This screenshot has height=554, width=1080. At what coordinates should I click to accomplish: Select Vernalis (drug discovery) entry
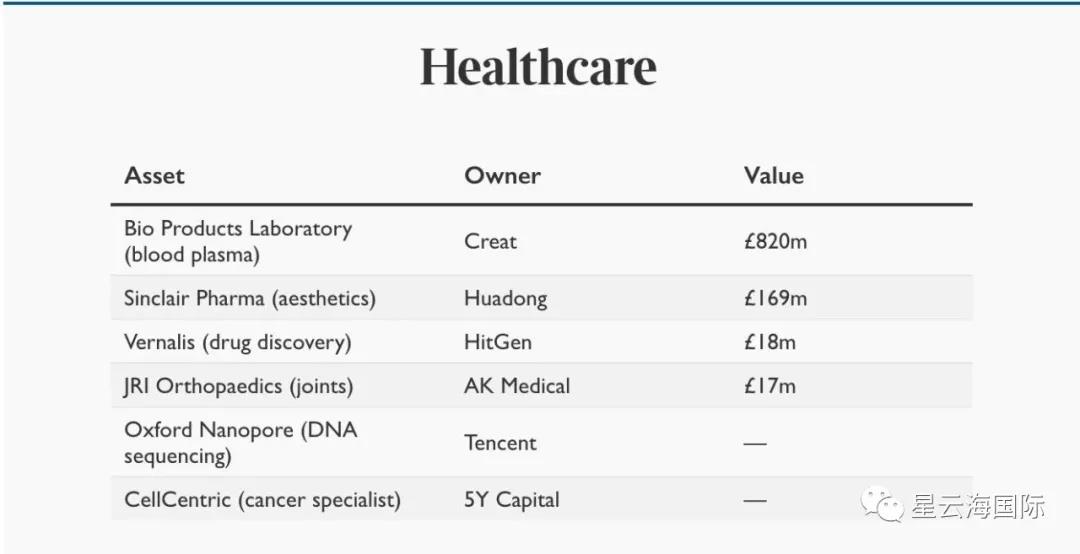pos(237,342)
